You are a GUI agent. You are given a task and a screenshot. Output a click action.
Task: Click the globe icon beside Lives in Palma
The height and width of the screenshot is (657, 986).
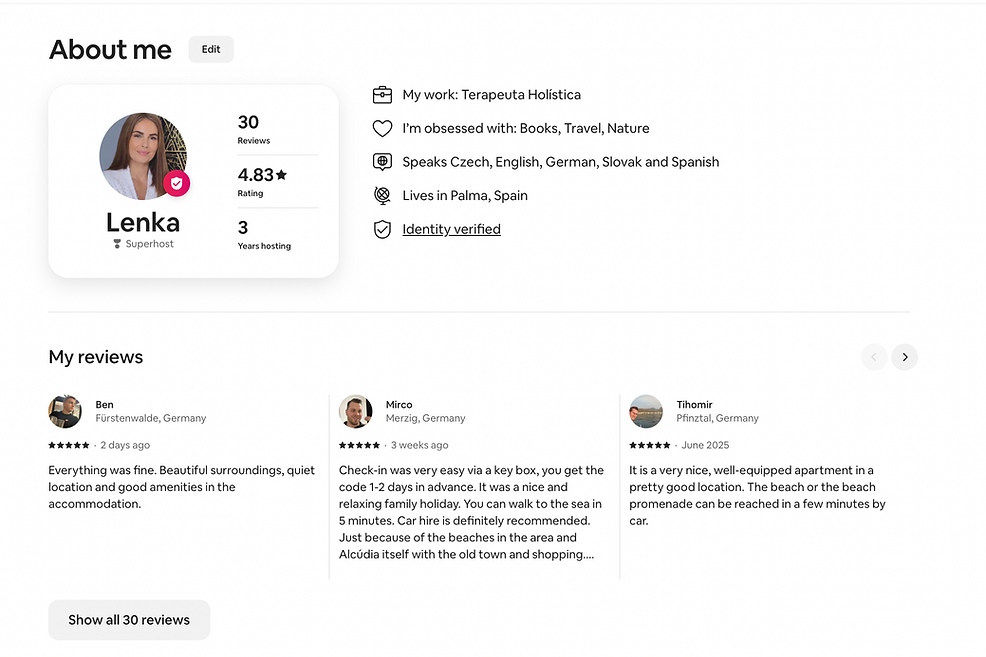pyautogui.click(x=382, y=196)
